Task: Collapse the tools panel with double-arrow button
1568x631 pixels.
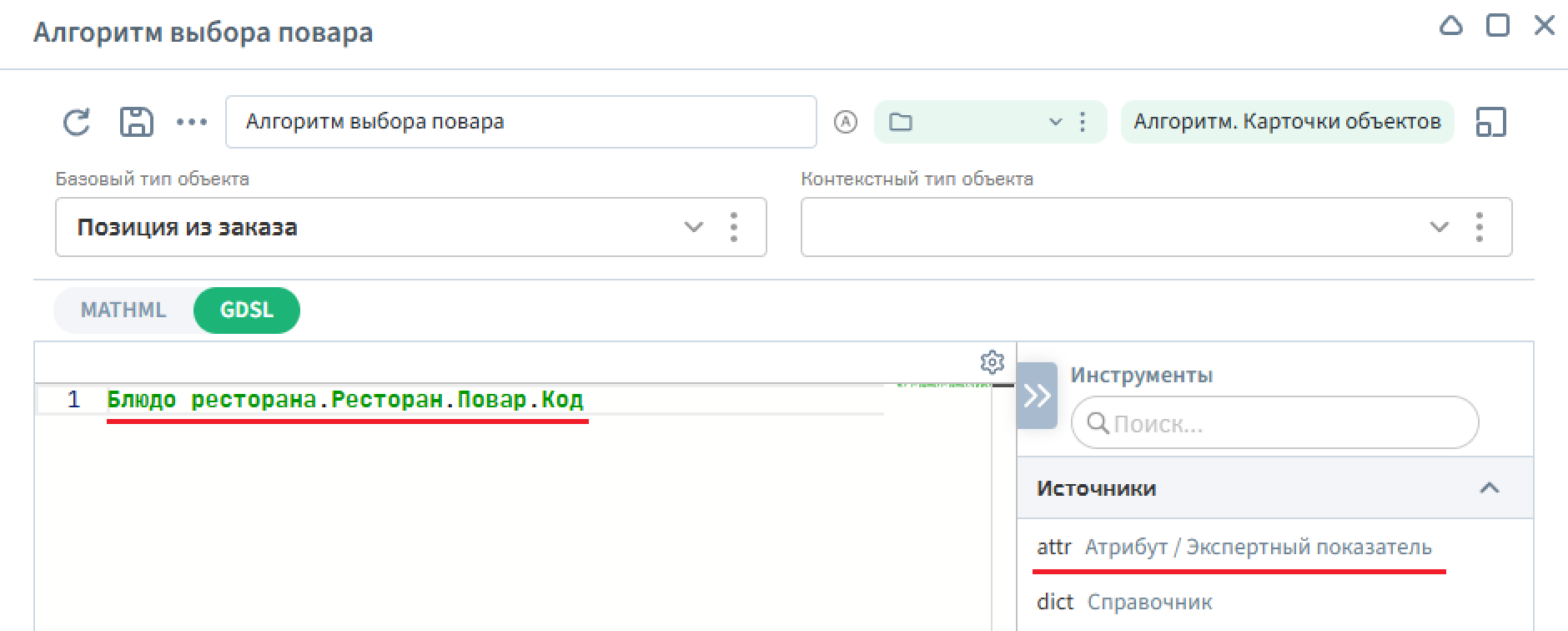Action: pyautogui.click(x=1037, y=396)
